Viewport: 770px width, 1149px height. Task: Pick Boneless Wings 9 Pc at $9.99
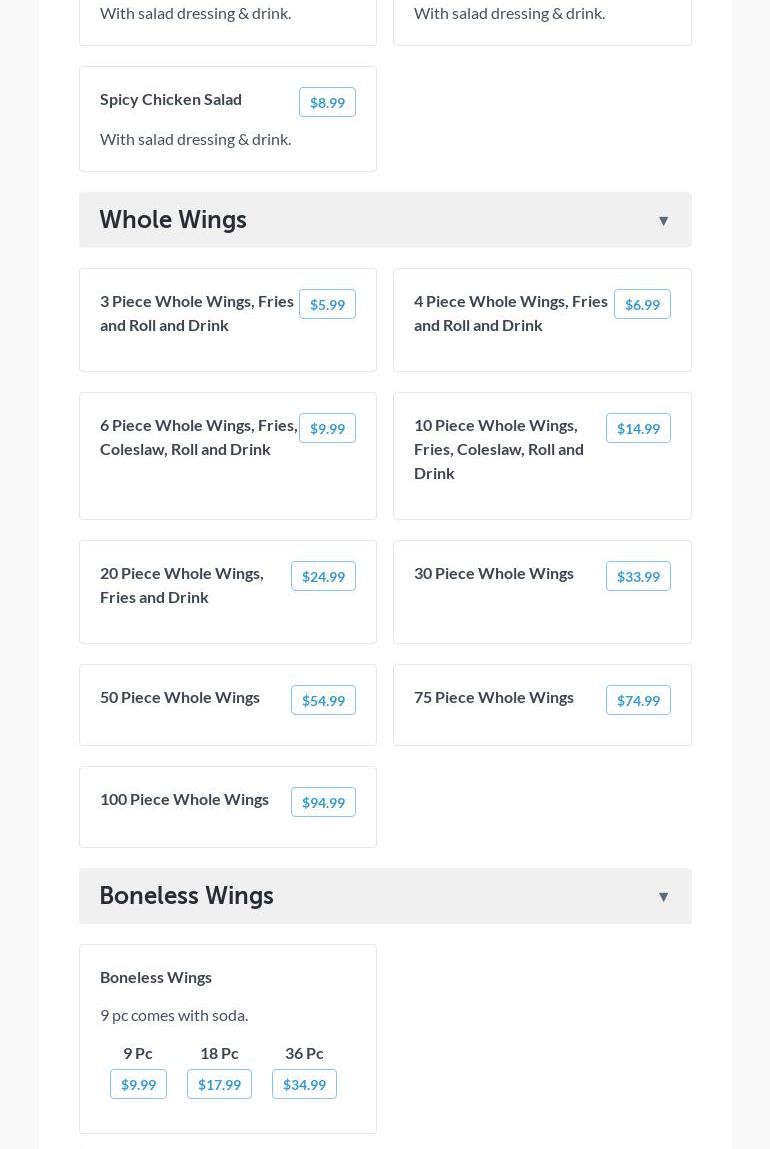138,1084
